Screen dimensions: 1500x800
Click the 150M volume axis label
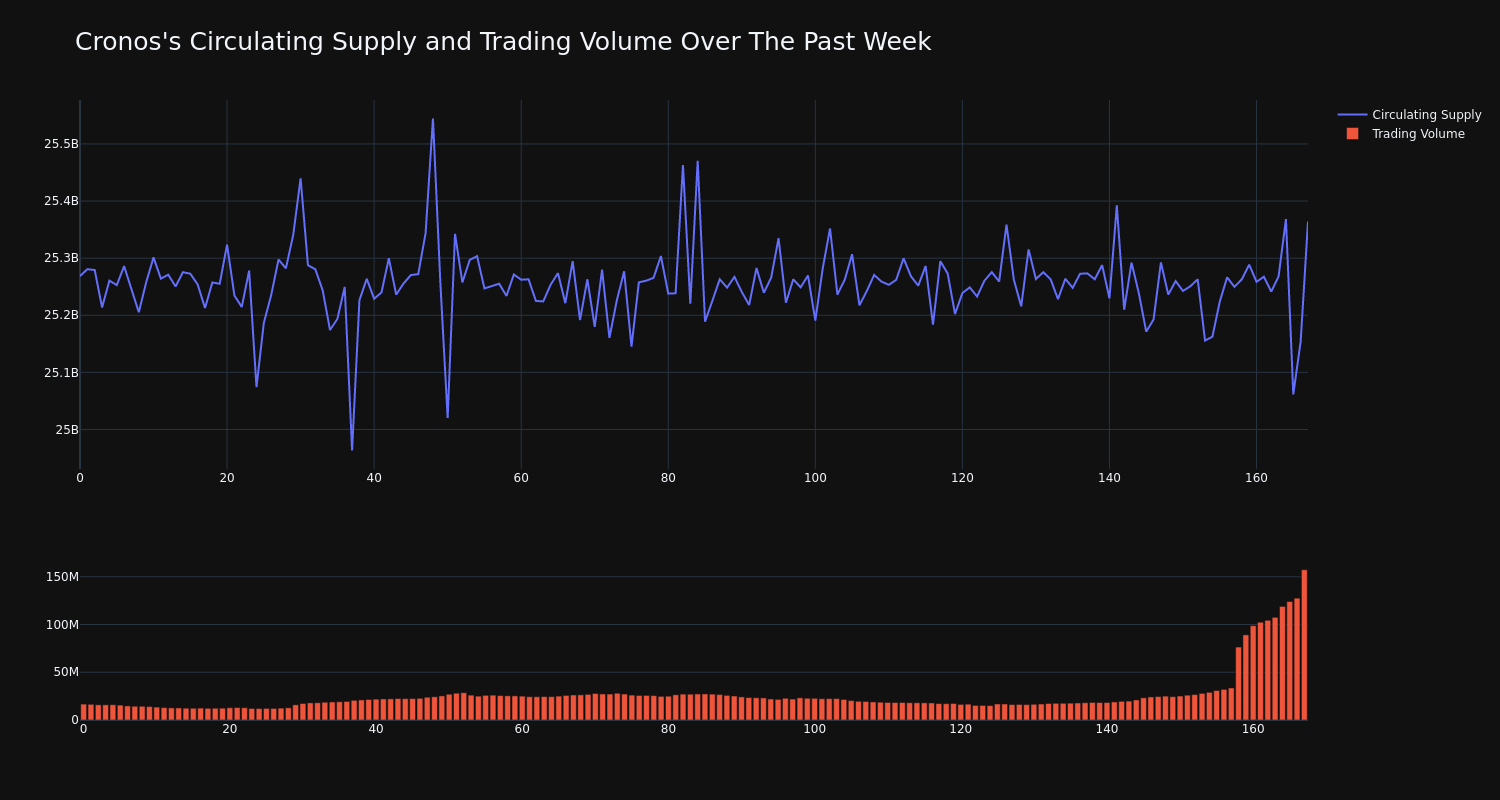coord(62,577)
